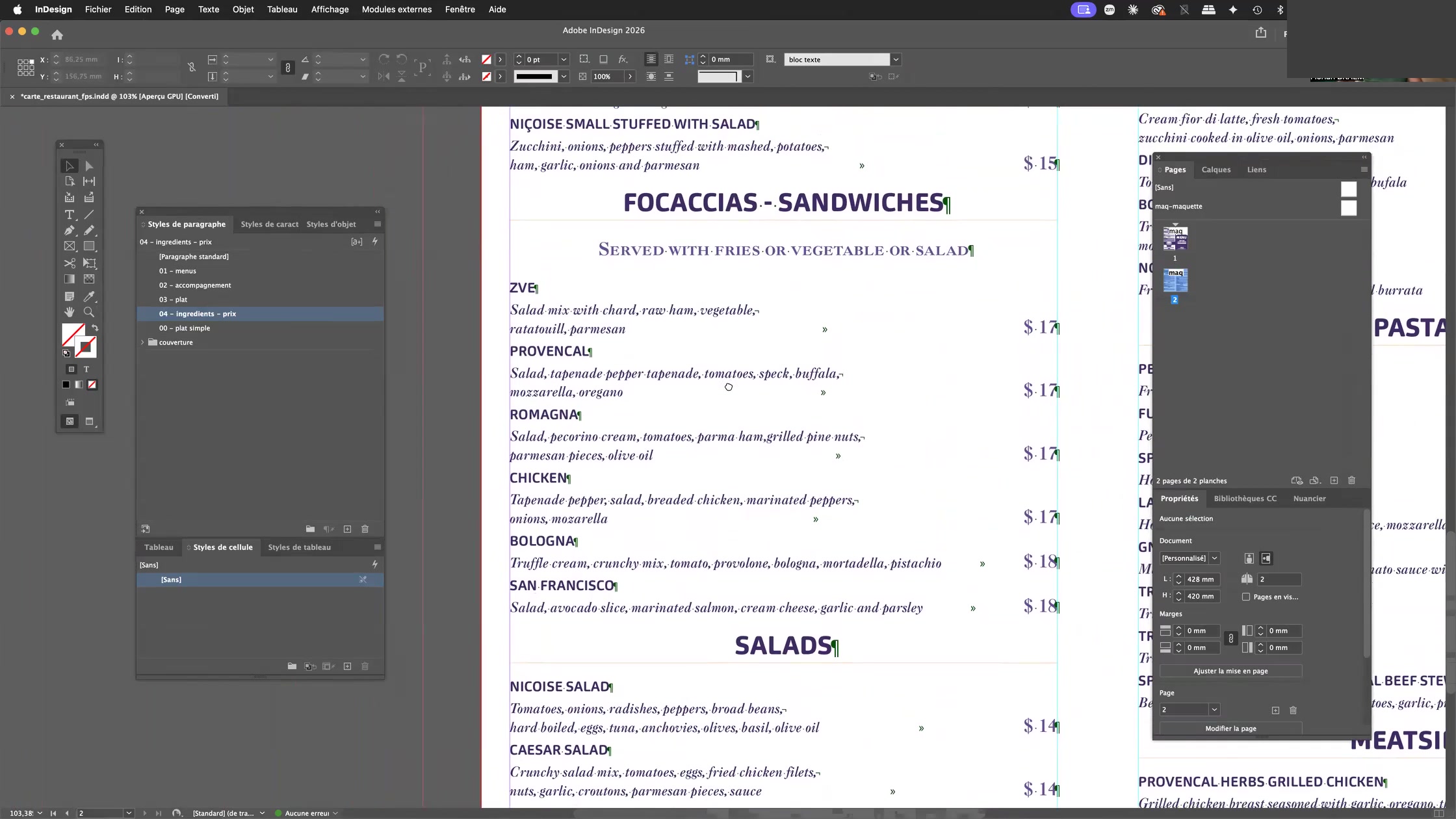Toggle the margins link chain icon
The height and width of the screenshot is (819, 1456).
click(1230, 639)
